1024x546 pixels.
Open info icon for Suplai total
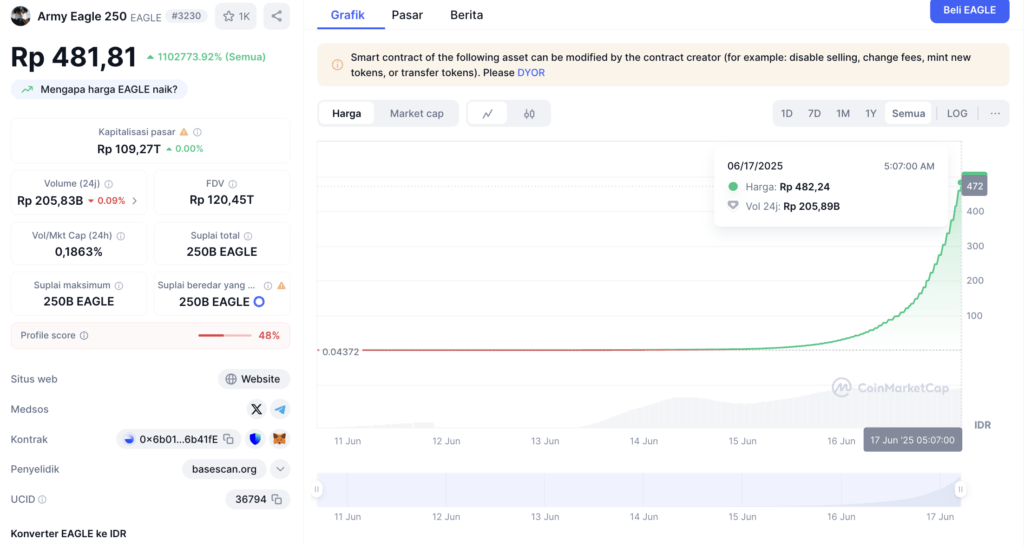248,236
